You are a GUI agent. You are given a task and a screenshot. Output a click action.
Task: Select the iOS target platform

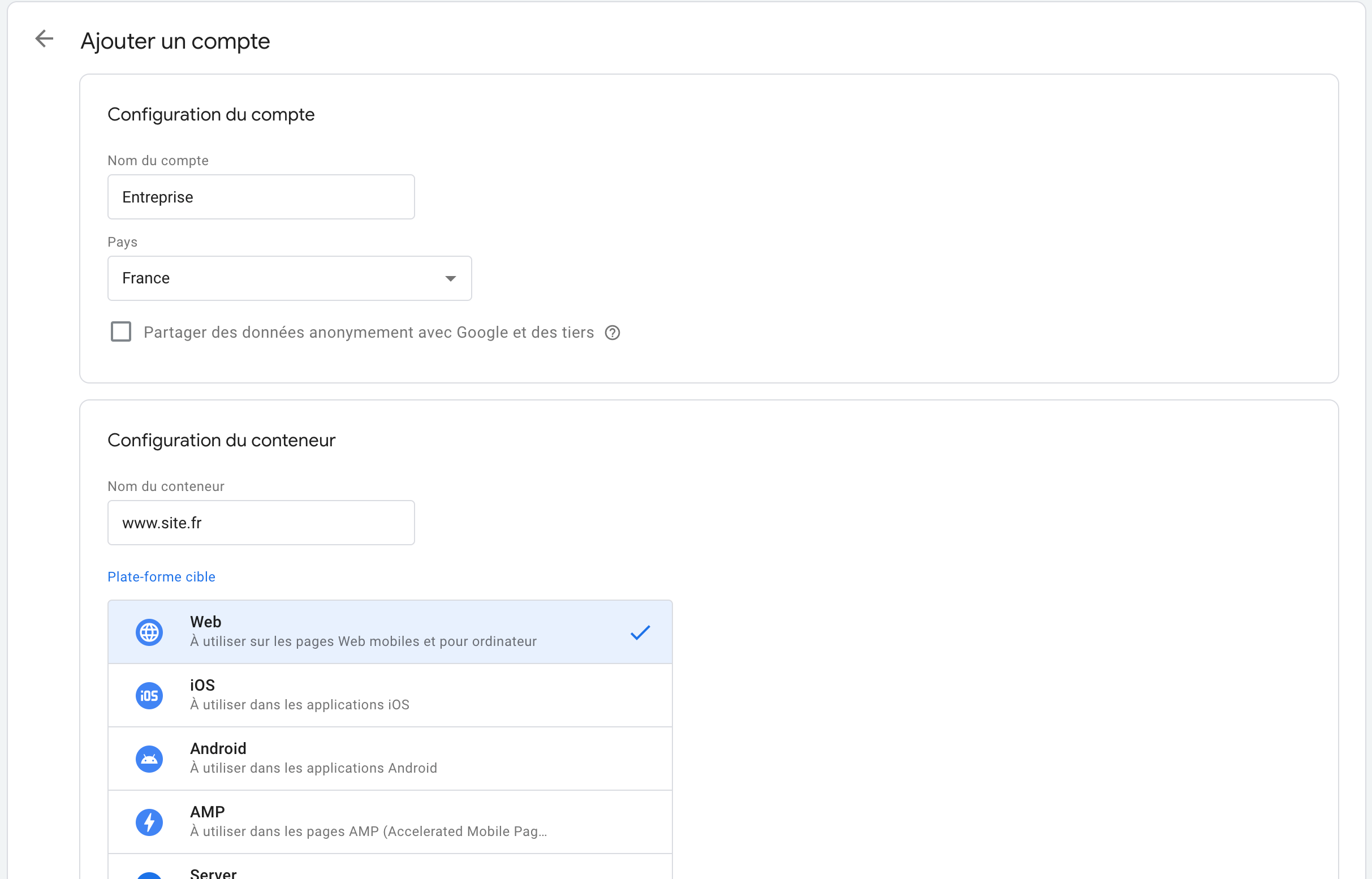390,695
